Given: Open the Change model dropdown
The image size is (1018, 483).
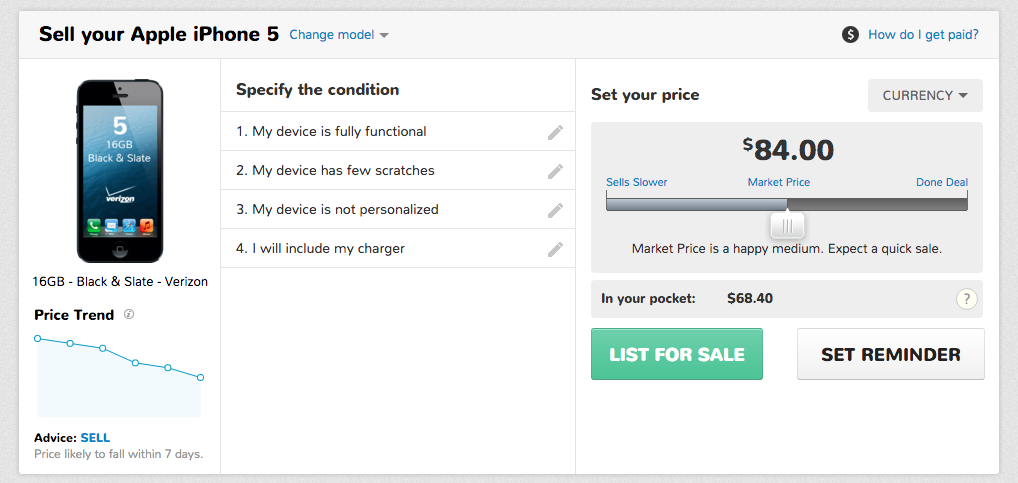Looking at the screenshot, I should coord(339,35).
